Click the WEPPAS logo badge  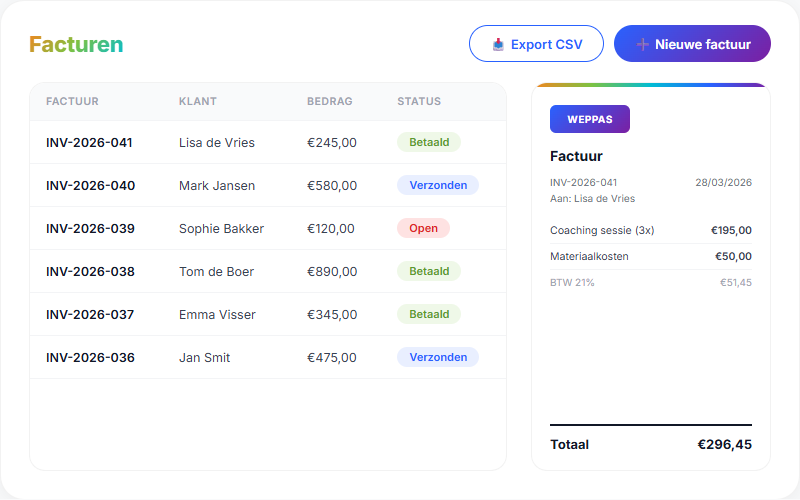589,119
